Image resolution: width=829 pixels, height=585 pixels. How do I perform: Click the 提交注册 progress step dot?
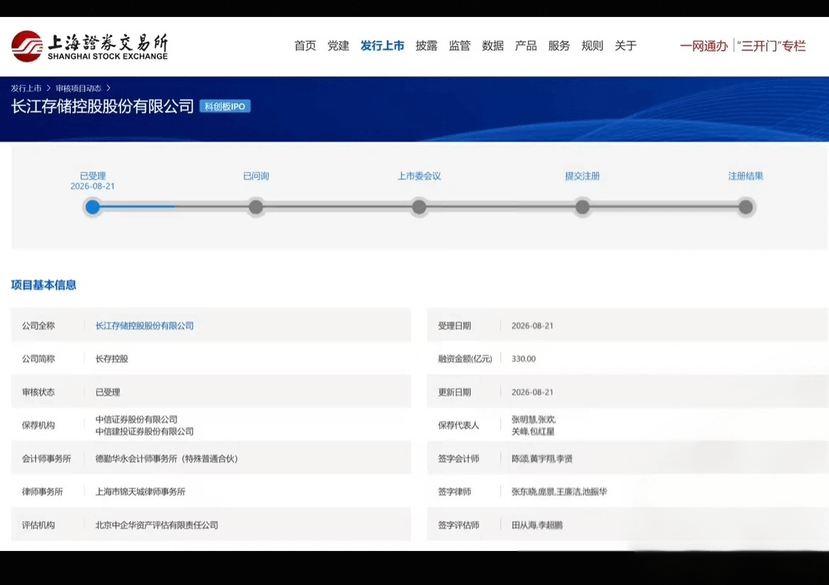coord(583,207)
